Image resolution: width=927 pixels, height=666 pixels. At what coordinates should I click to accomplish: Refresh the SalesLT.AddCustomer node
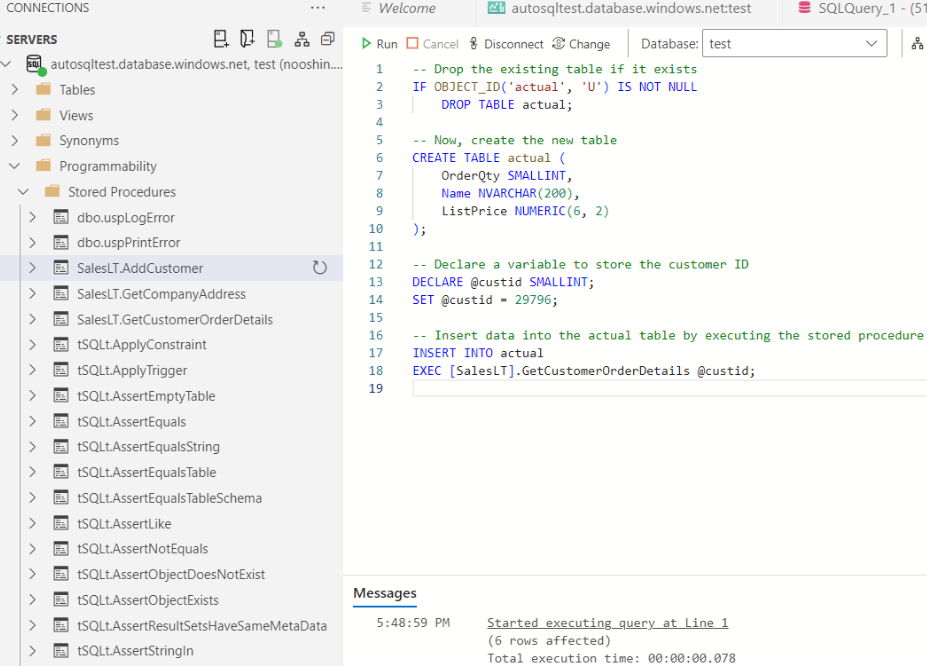319,268
